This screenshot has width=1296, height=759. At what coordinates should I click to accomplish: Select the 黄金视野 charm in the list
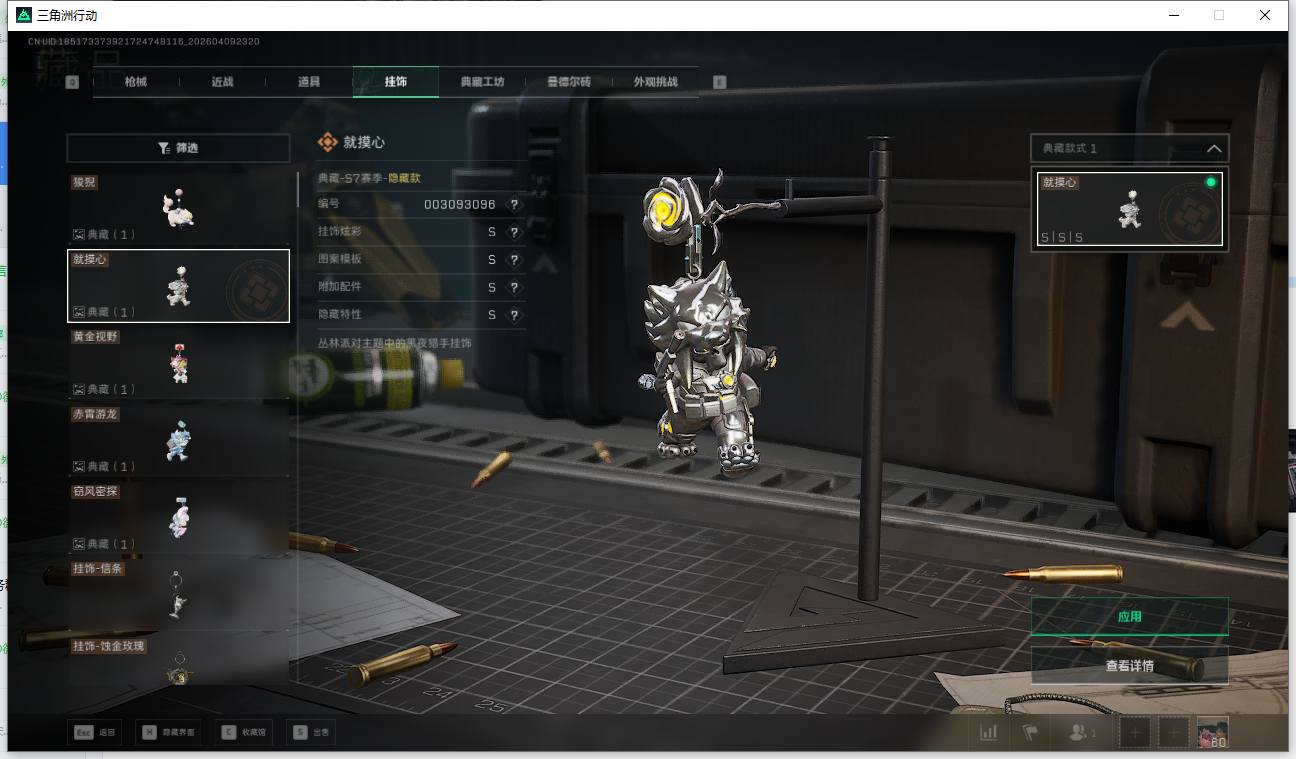tap(178, 363)
